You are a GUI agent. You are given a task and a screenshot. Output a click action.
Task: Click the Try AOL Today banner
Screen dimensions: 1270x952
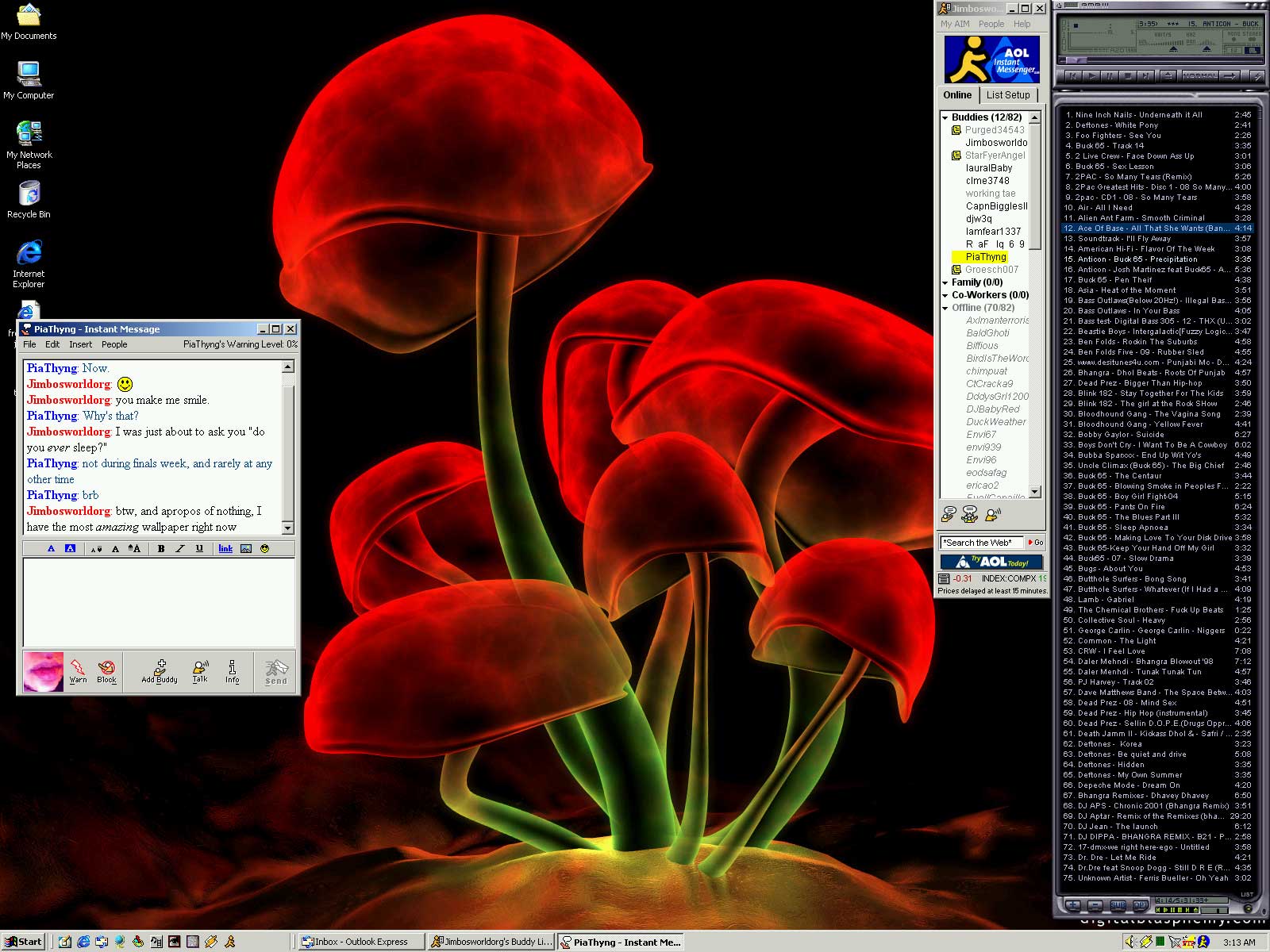[991, 562]
